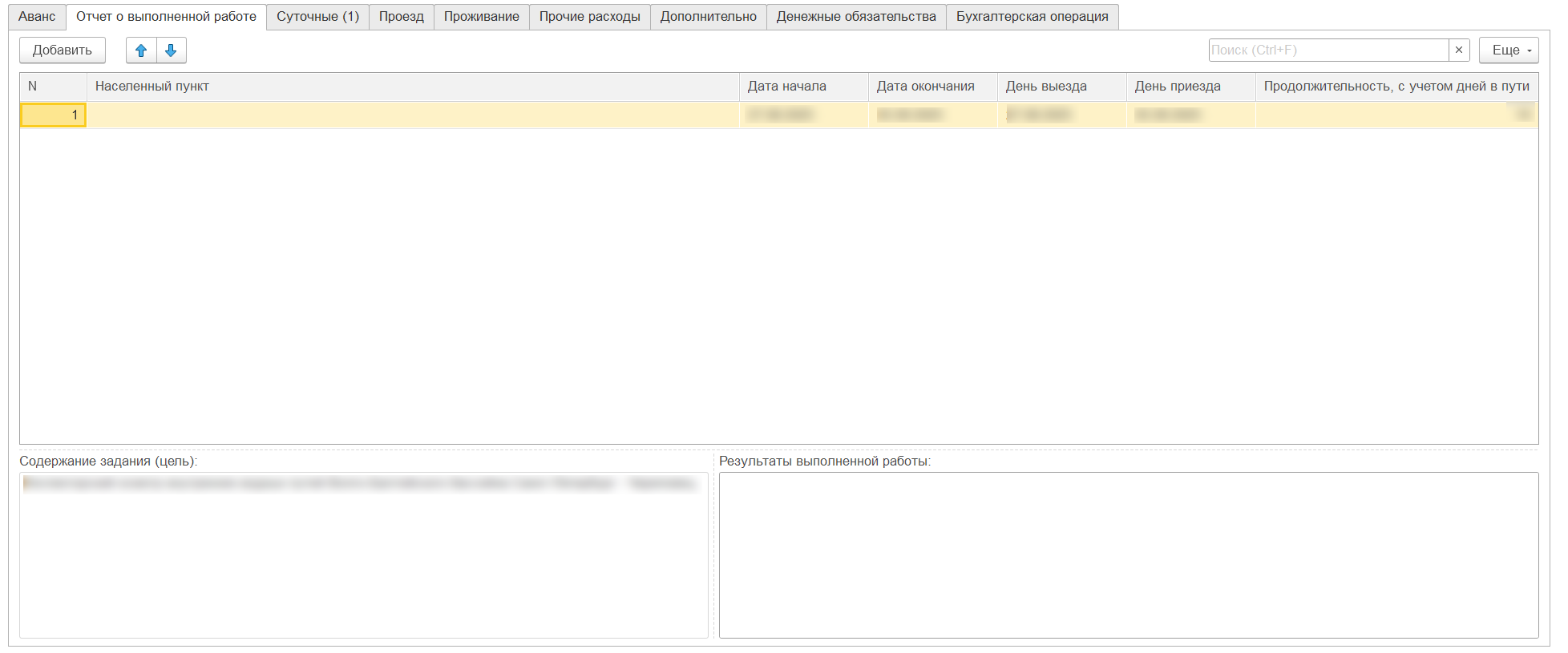Viewport: 1568px width, 653px height.
Task: Switch to the Дополнительно tab
Action: [708, 17]
